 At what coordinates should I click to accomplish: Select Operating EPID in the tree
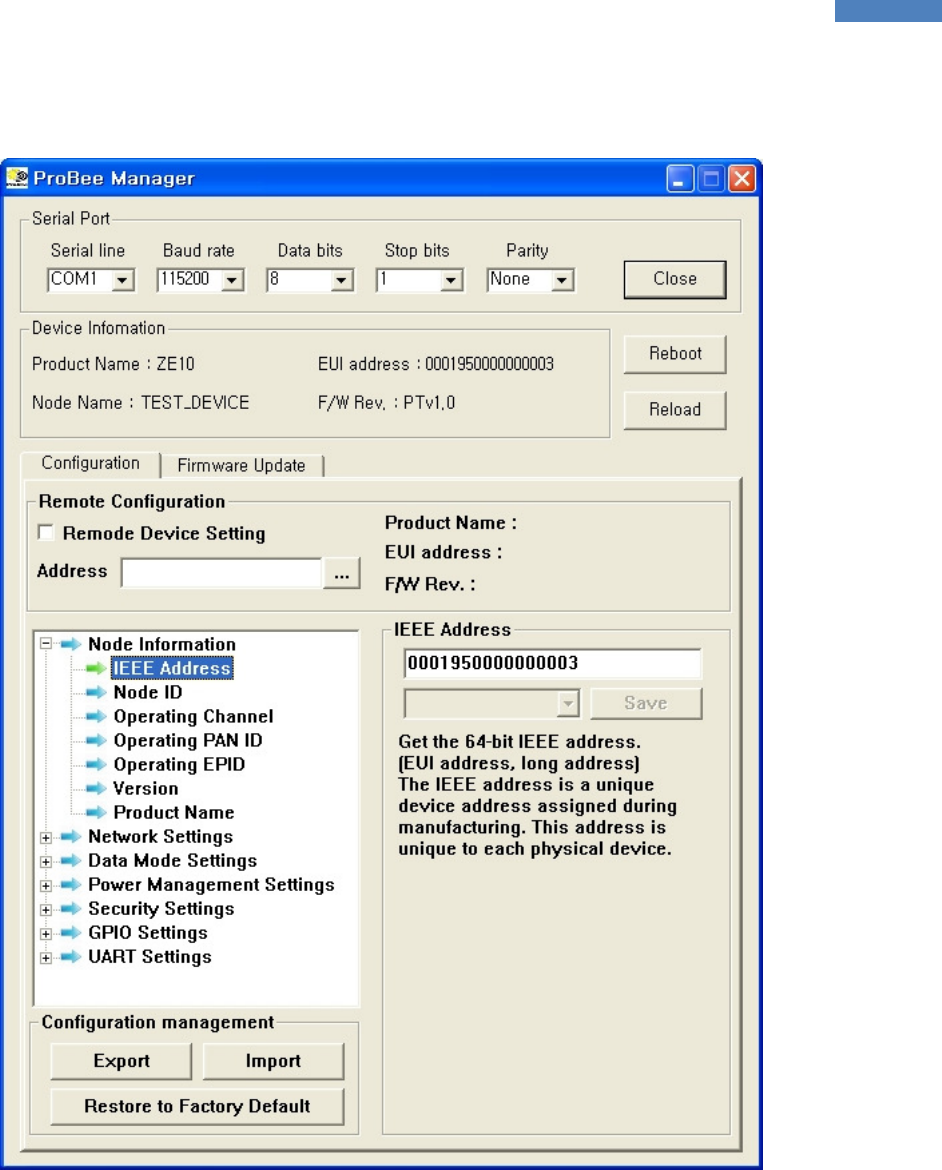tap(179, 764)
